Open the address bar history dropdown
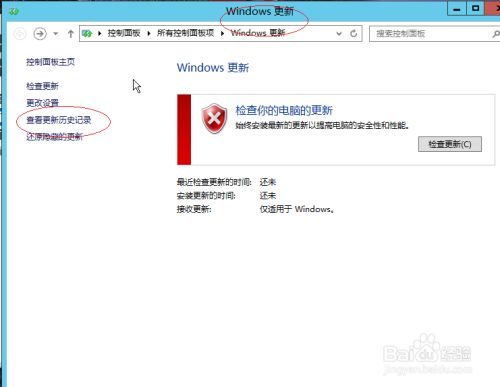The height and width of the screenshot is (387, 500). pos(339,34)
